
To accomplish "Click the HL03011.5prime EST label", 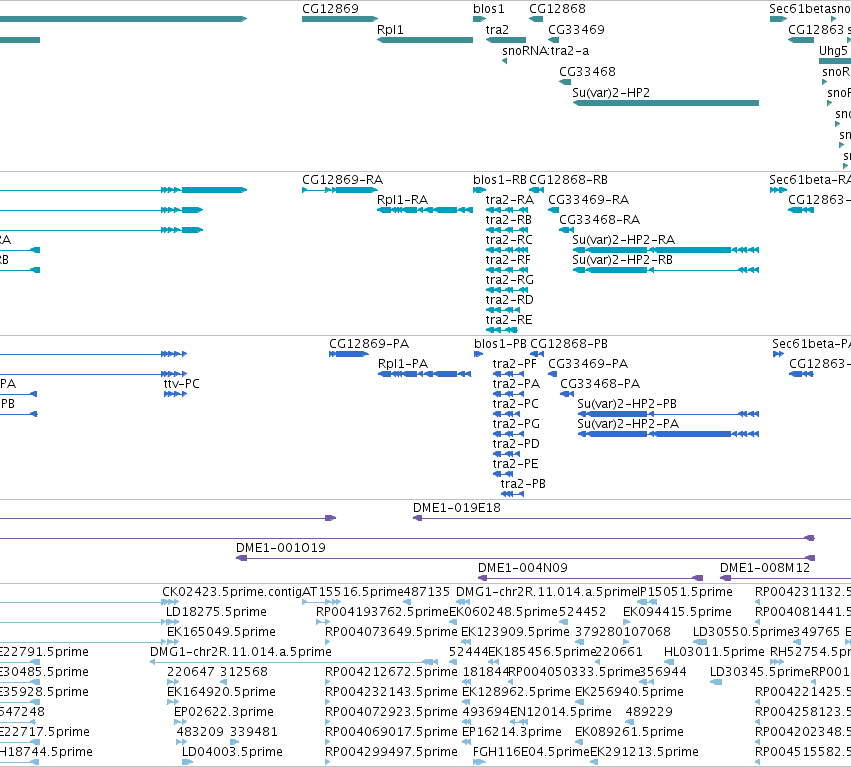I will [714, 652].
